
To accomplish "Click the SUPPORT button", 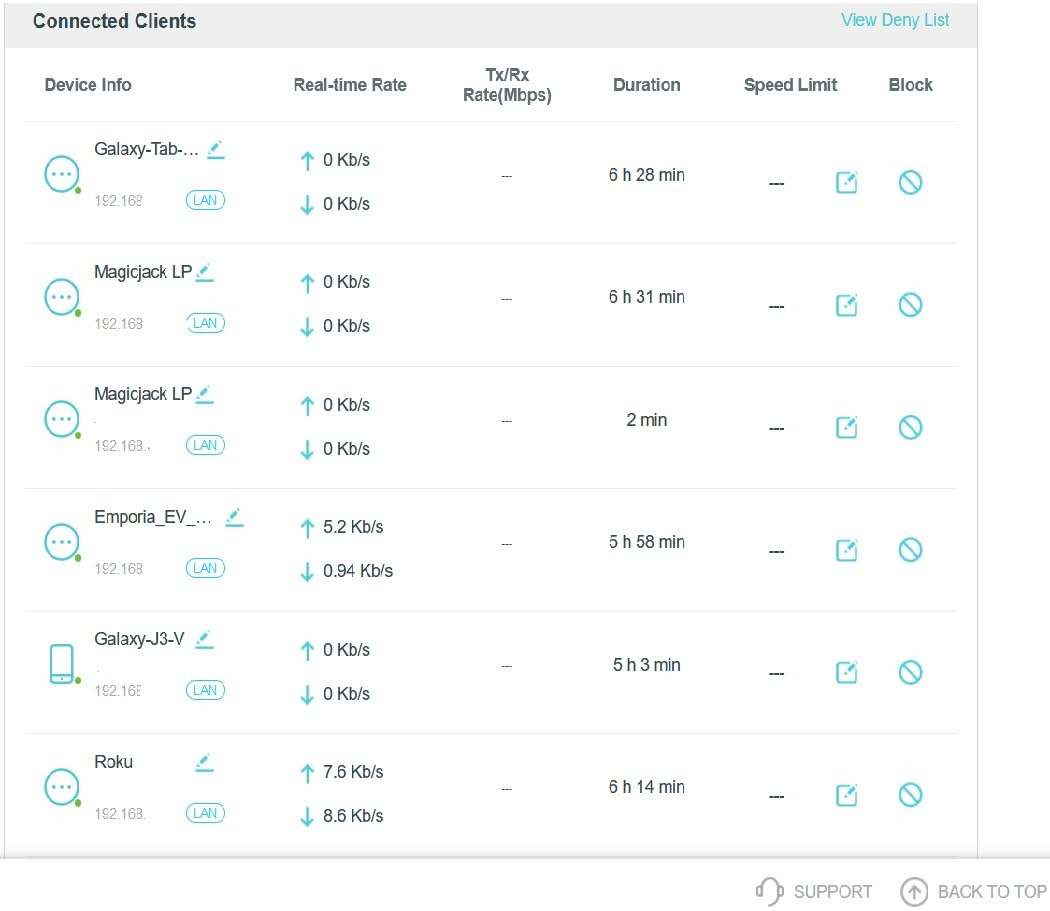I will (814, 892).
